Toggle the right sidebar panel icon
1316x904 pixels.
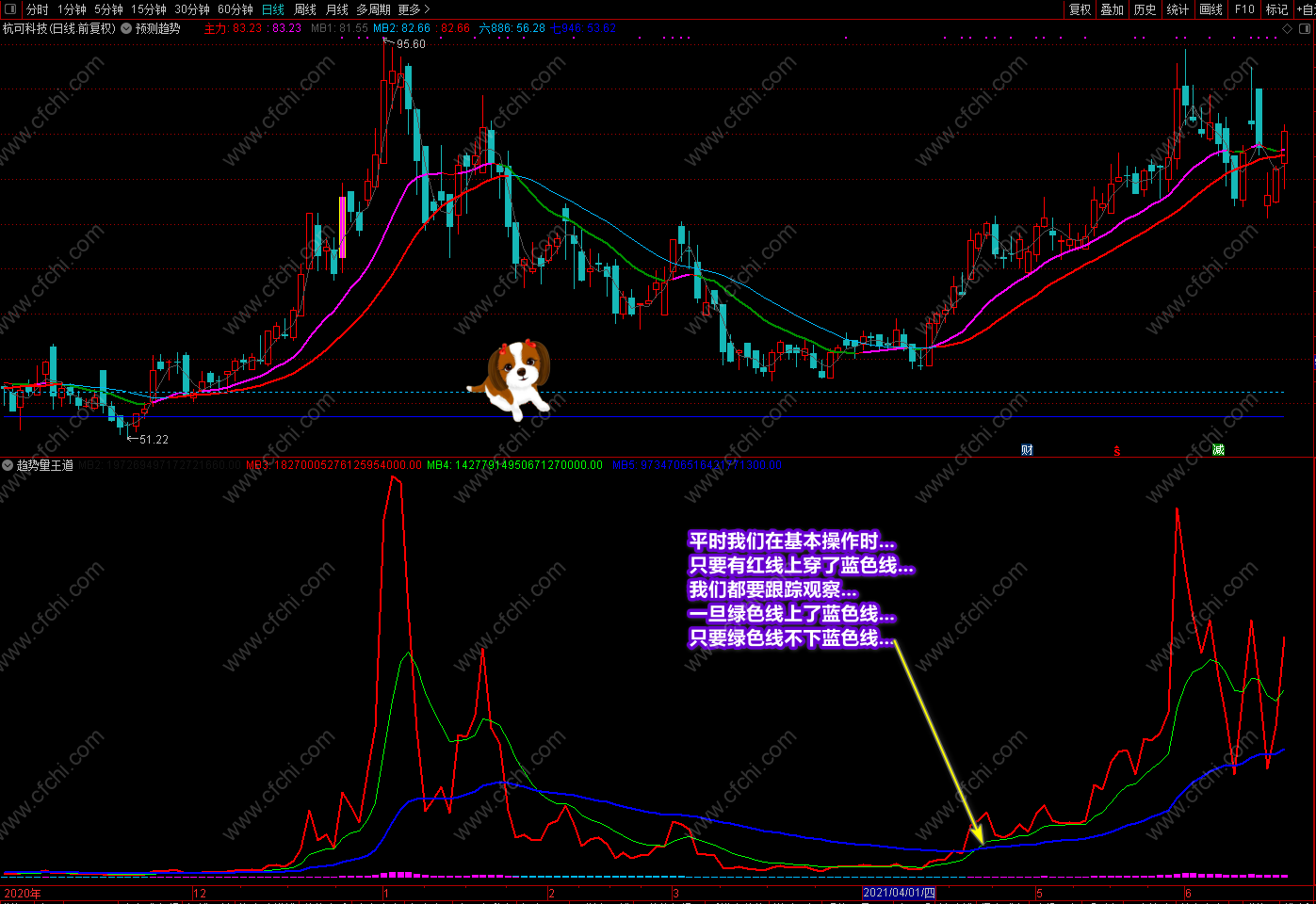click(x=1306, y=28)
